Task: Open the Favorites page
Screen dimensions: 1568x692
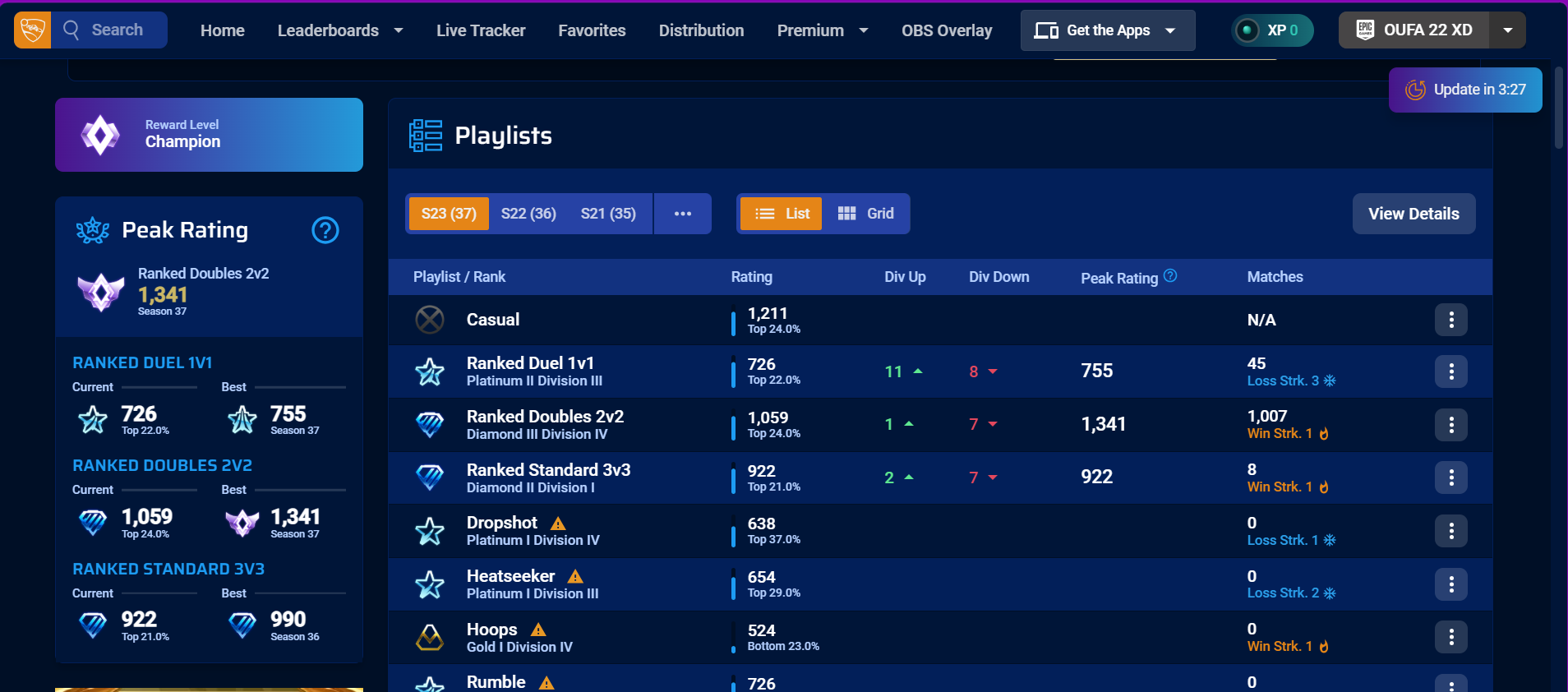Action: coord(592,30)
